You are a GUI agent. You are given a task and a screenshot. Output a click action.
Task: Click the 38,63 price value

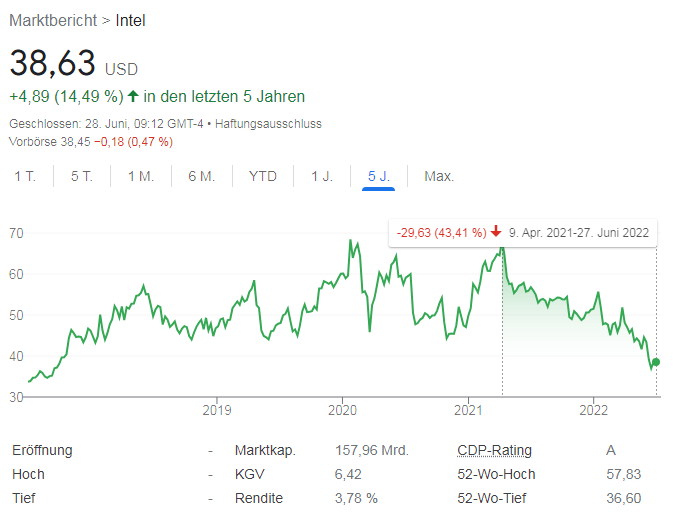[52, 63]
